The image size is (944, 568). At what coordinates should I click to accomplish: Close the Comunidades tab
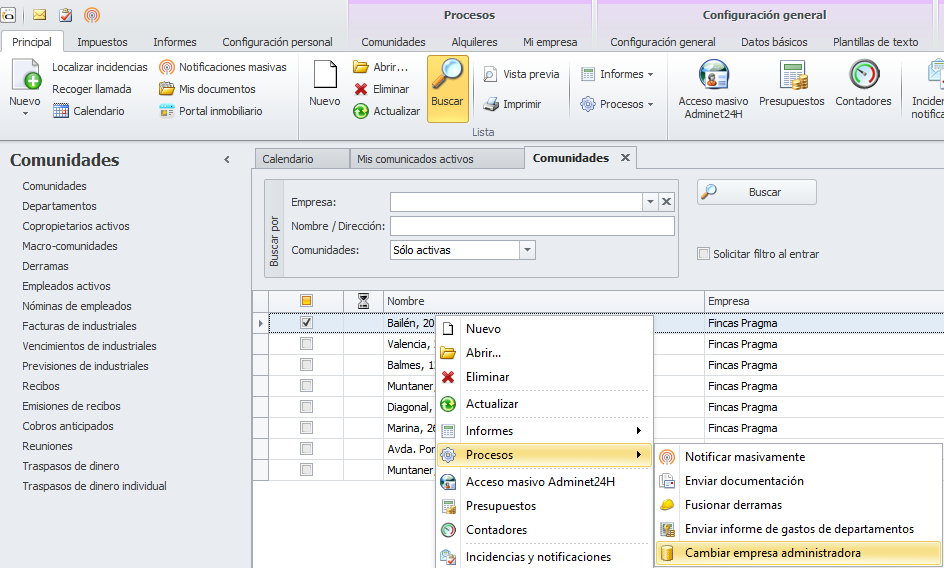tap(625, 158)
